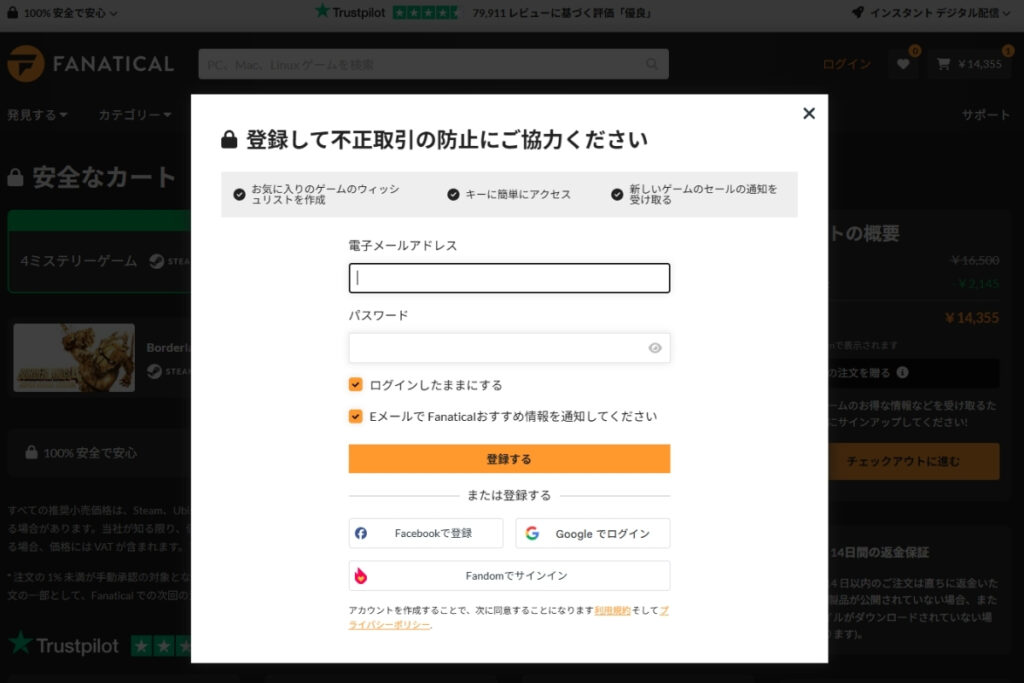Uncheck the stay logged in checkbox

tap(355, 384)
